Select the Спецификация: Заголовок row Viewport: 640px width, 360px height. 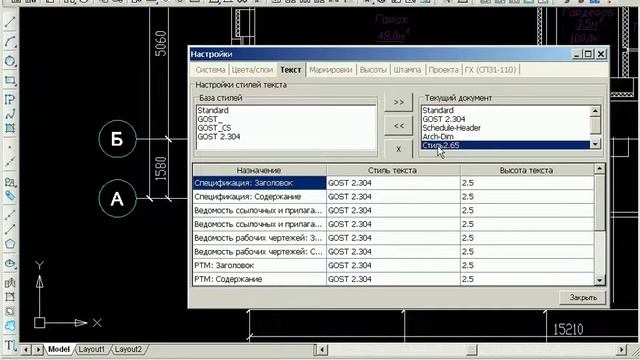pyautogui.click(x=259, y=183)
